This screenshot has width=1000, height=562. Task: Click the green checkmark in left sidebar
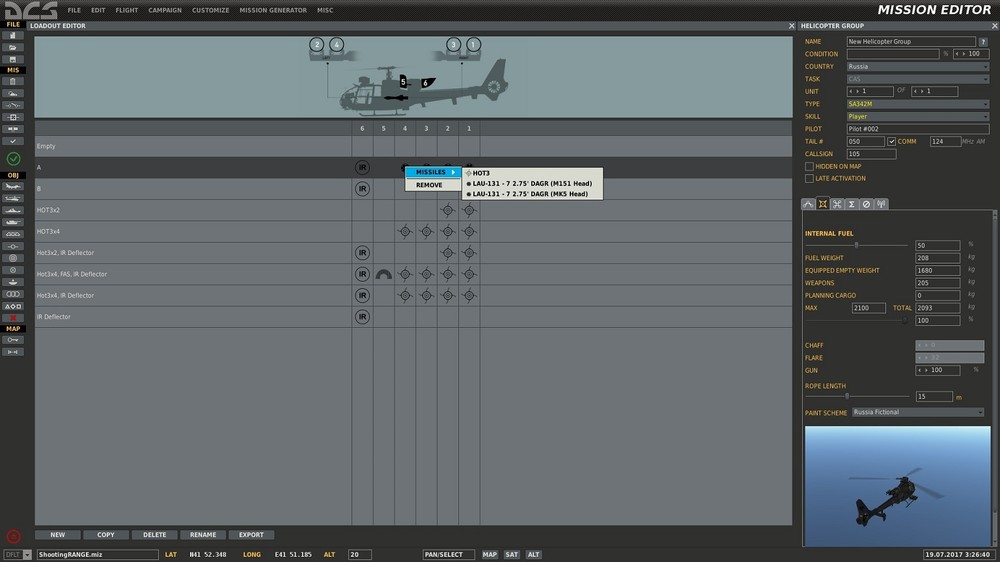click(x=13, y=158)
